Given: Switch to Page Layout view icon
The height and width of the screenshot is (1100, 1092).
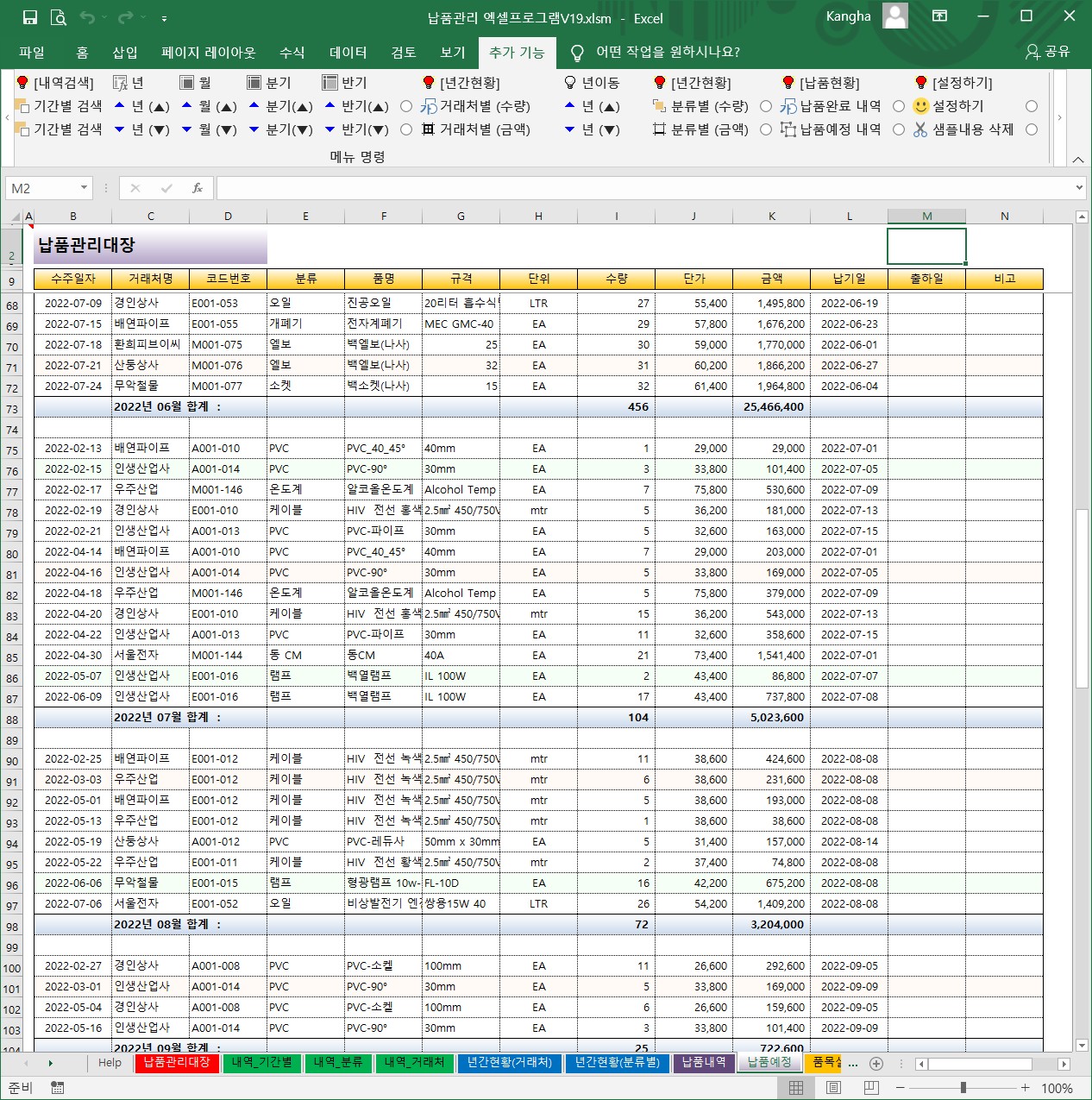Looking at the screenshot, I should [x=834, y=1088].
